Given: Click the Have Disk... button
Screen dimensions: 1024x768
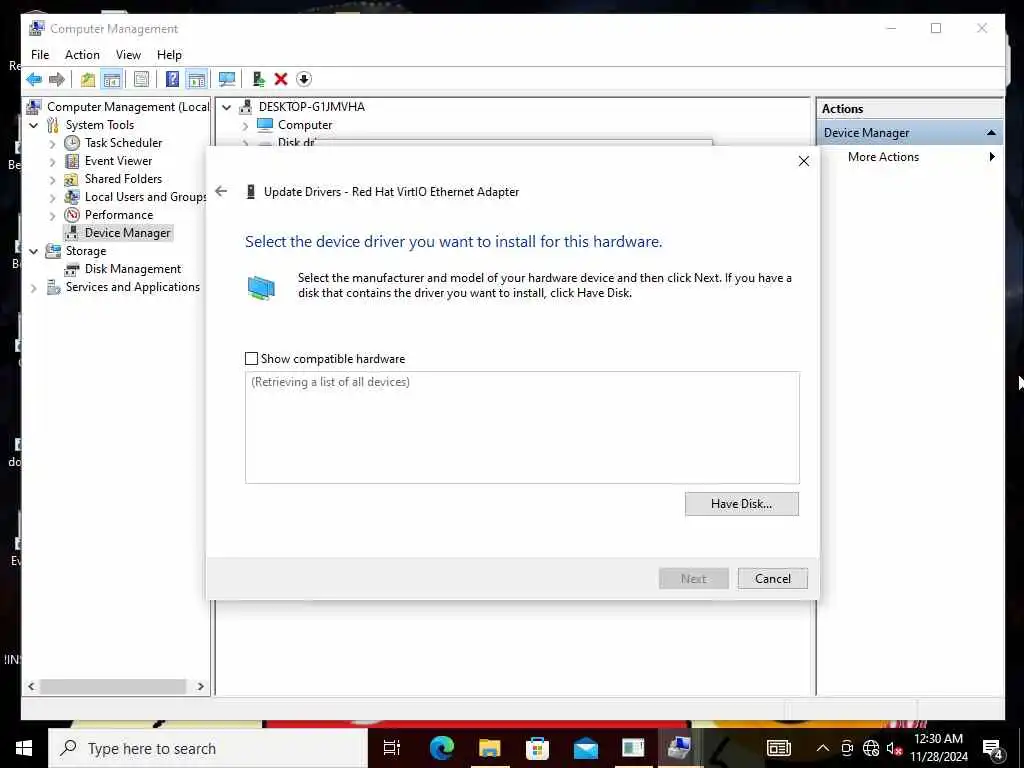Looking at the screenshot, I should [x=741, y=504].
